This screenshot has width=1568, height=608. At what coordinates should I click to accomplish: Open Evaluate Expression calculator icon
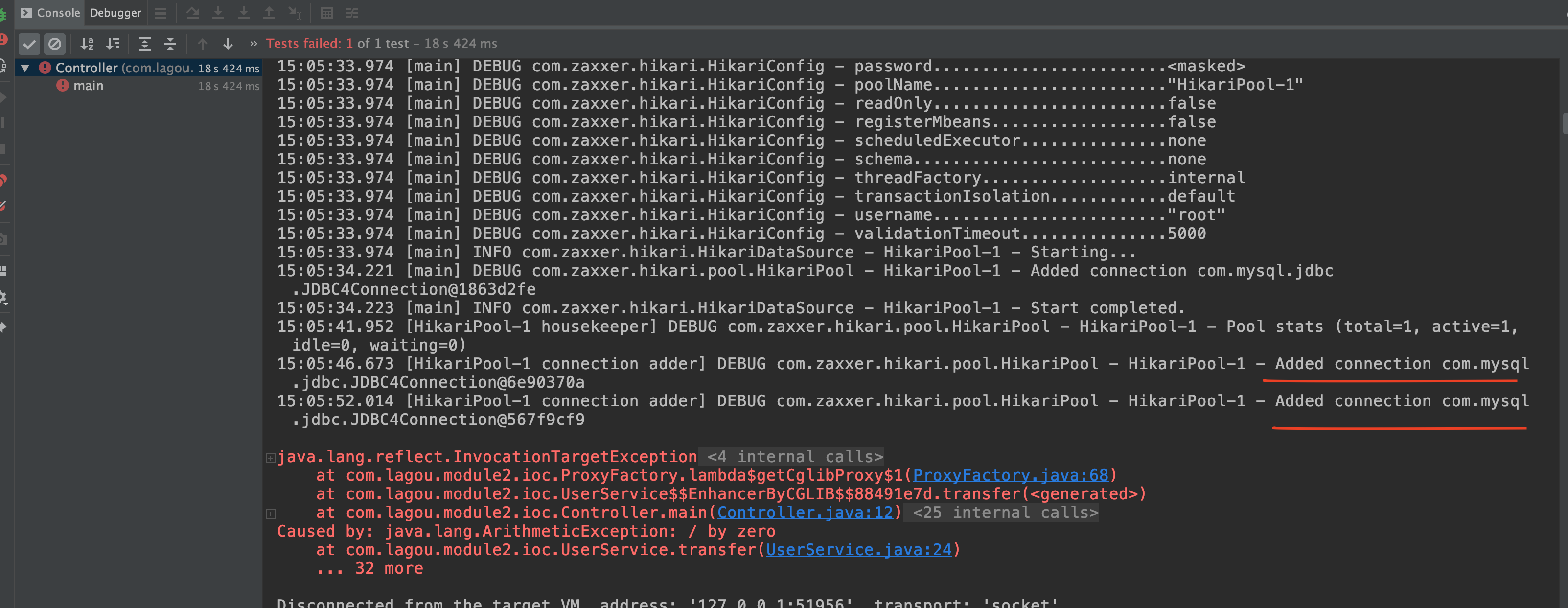(327, 13)
